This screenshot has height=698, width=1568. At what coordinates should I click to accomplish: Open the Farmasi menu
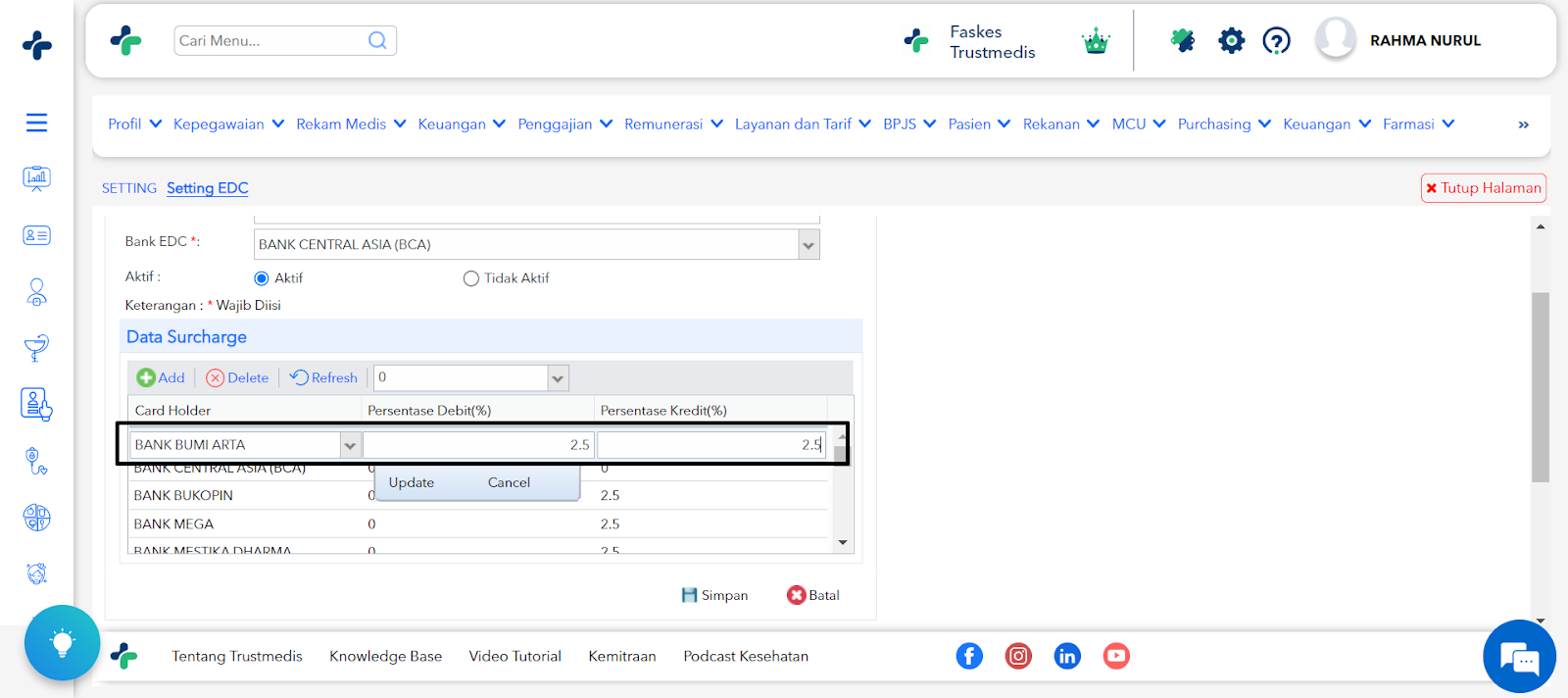1419,124
